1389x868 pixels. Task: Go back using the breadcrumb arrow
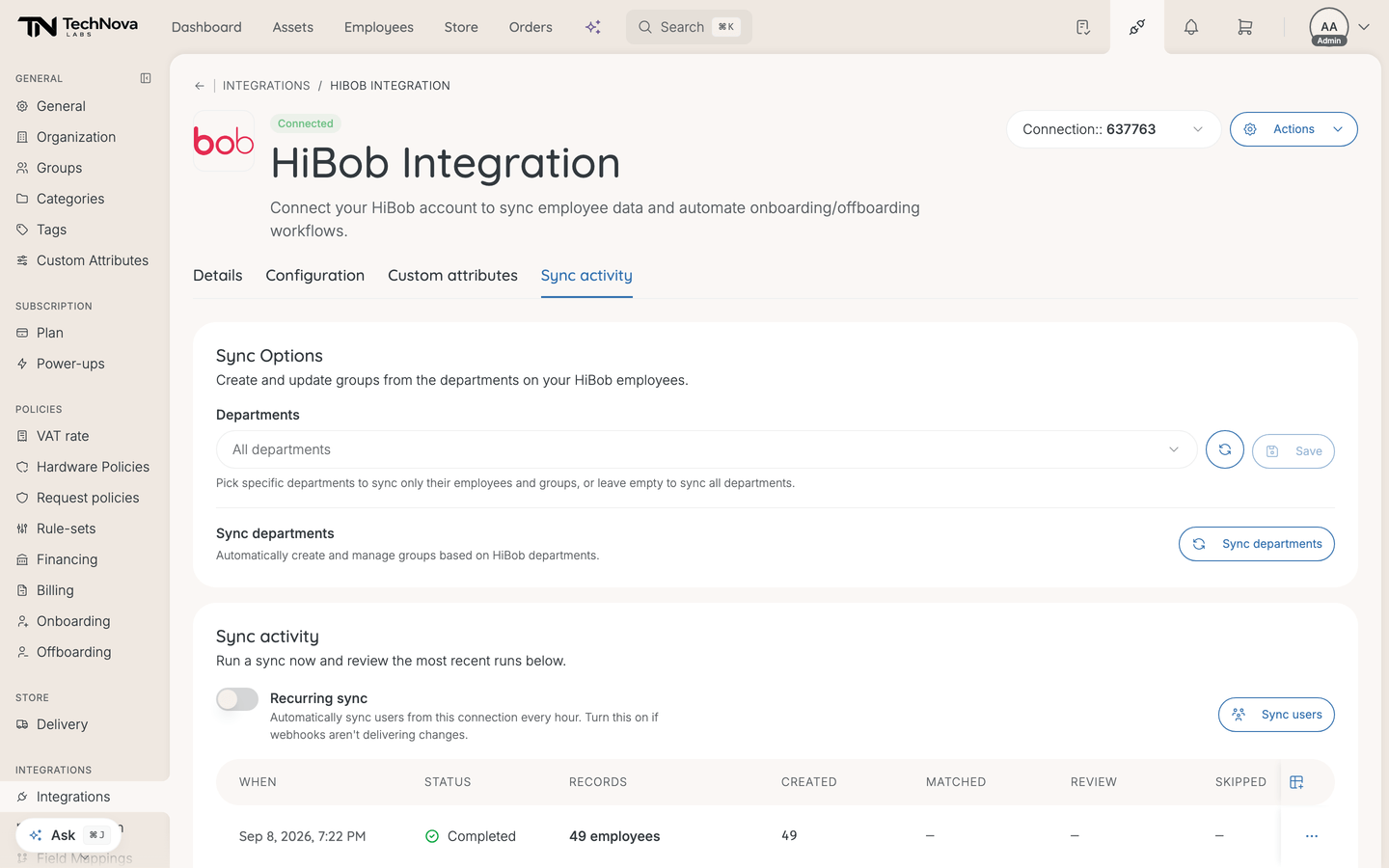coord(200,86)
